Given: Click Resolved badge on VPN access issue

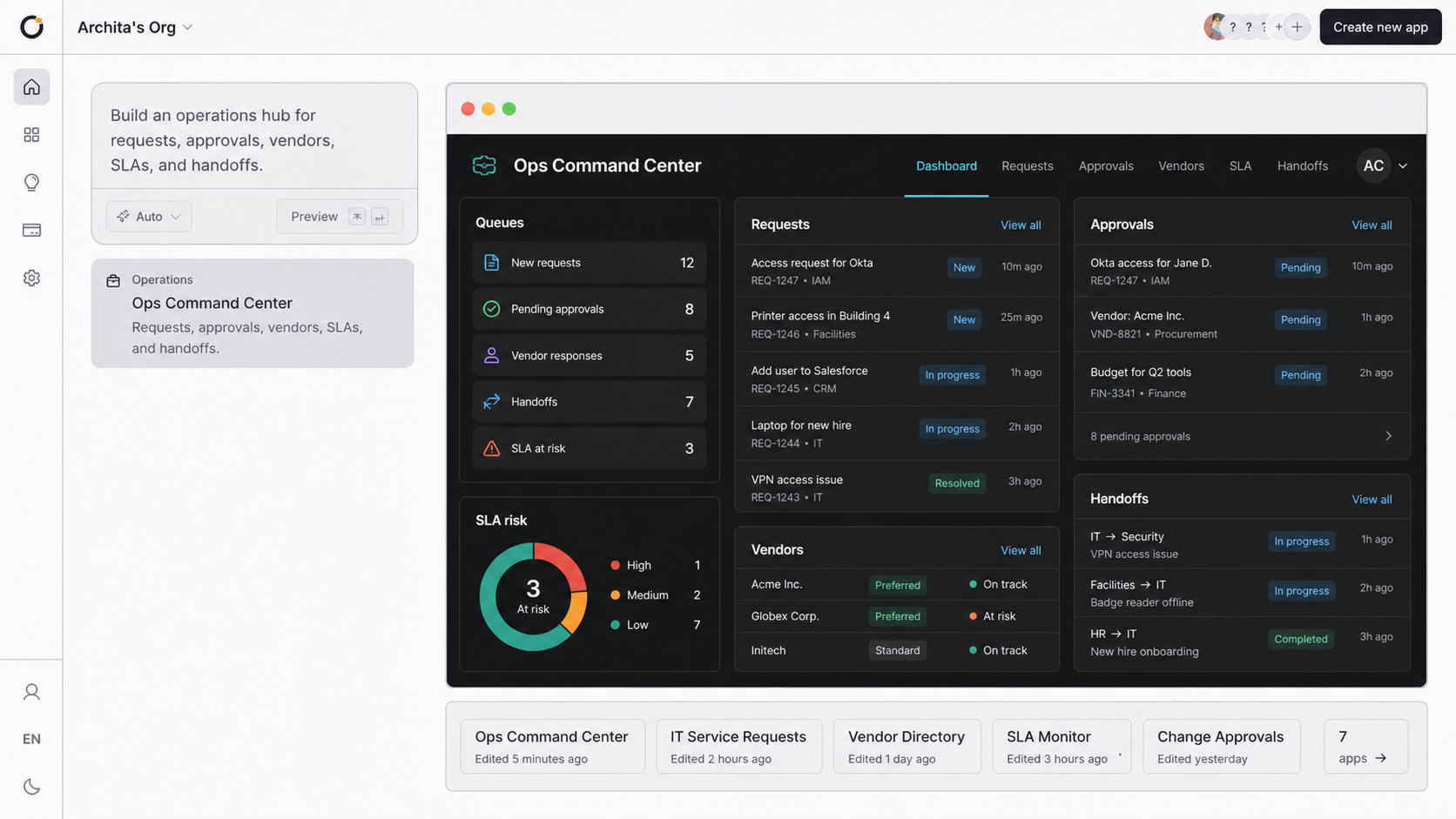Looking at the screenshot, I should point(957,483).
